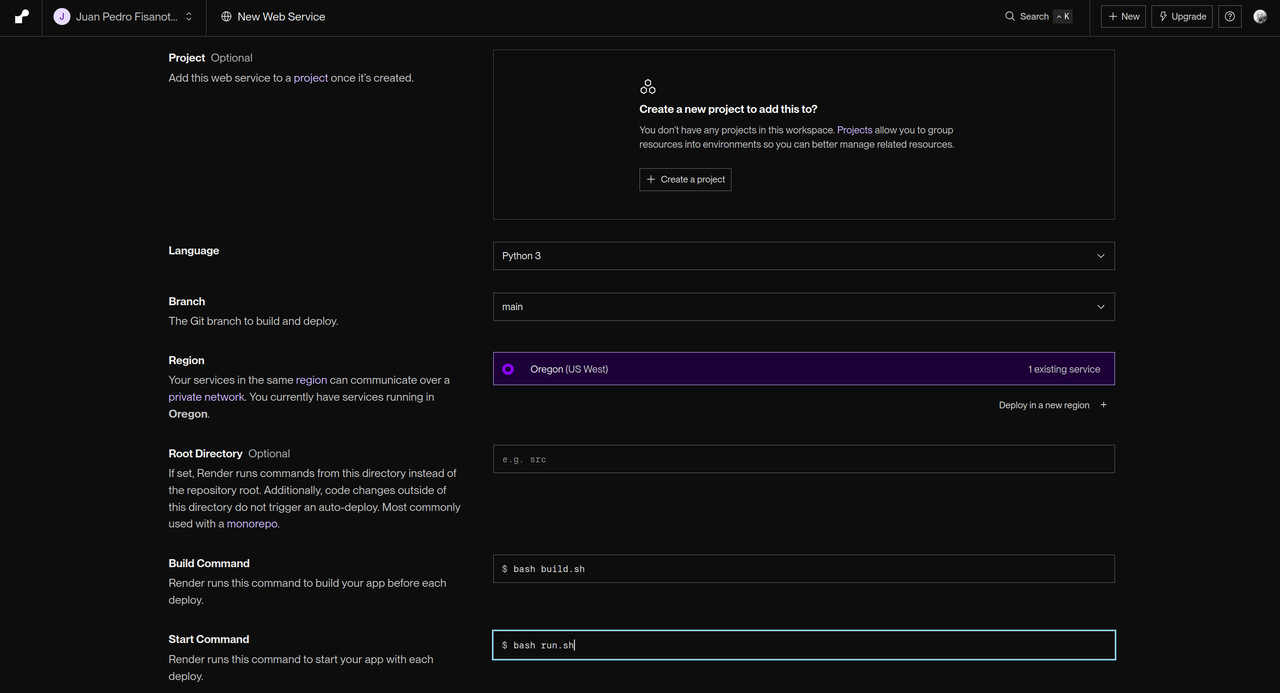
Task: Open the Search bar
Action: (x=1038, y=16)
